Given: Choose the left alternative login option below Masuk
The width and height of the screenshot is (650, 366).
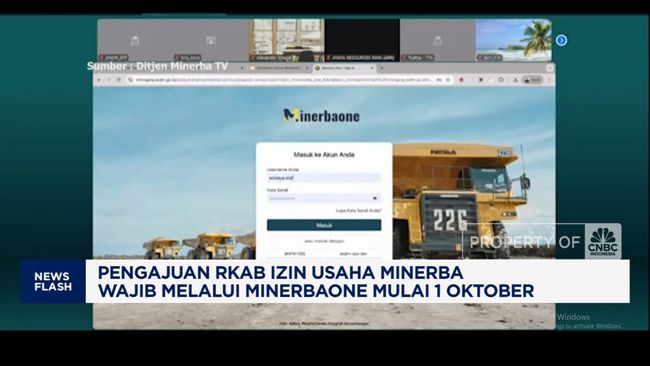Looking at the screenshot, I should [295, 253].
